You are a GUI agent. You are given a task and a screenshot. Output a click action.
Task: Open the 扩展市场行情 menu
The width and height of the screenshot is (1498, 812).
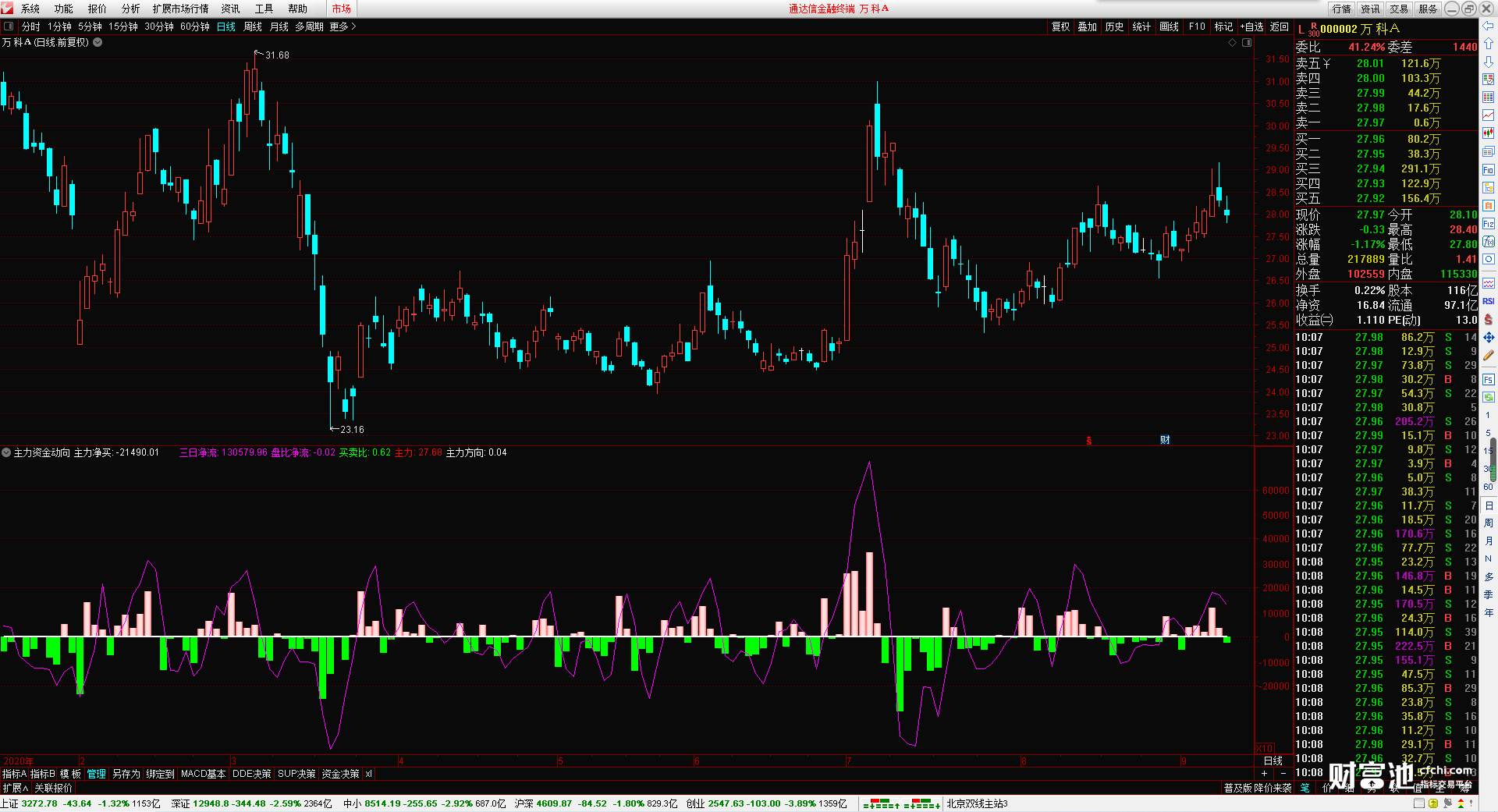point(181,9)
